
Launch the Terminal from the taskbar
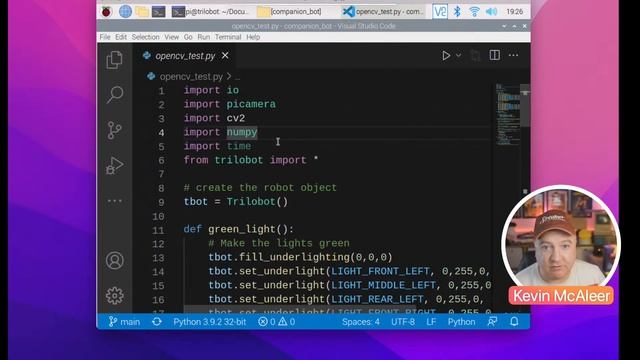pyautogui.click(x=158, y=11)
